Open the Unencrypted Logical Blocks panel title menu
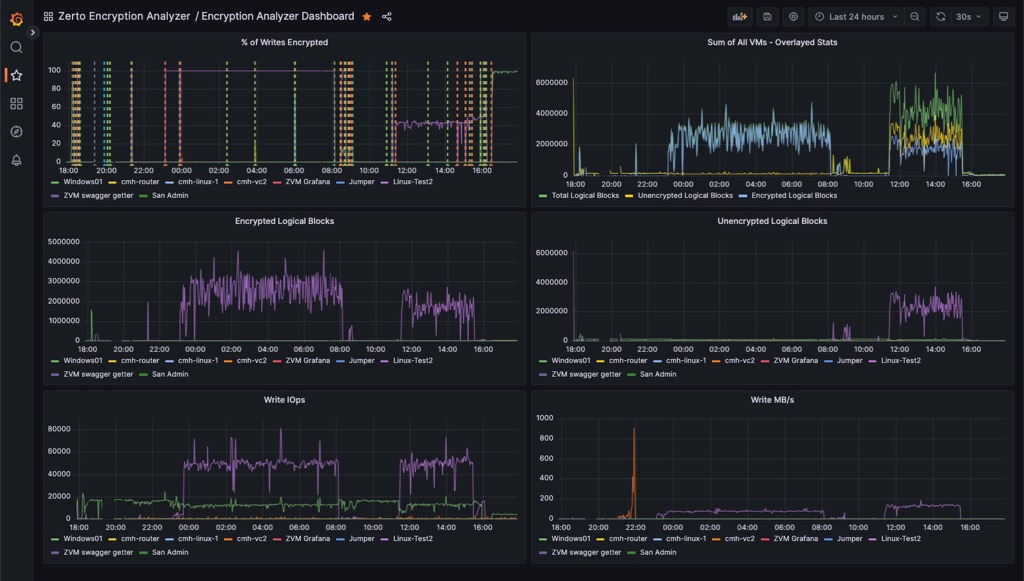 772,221
